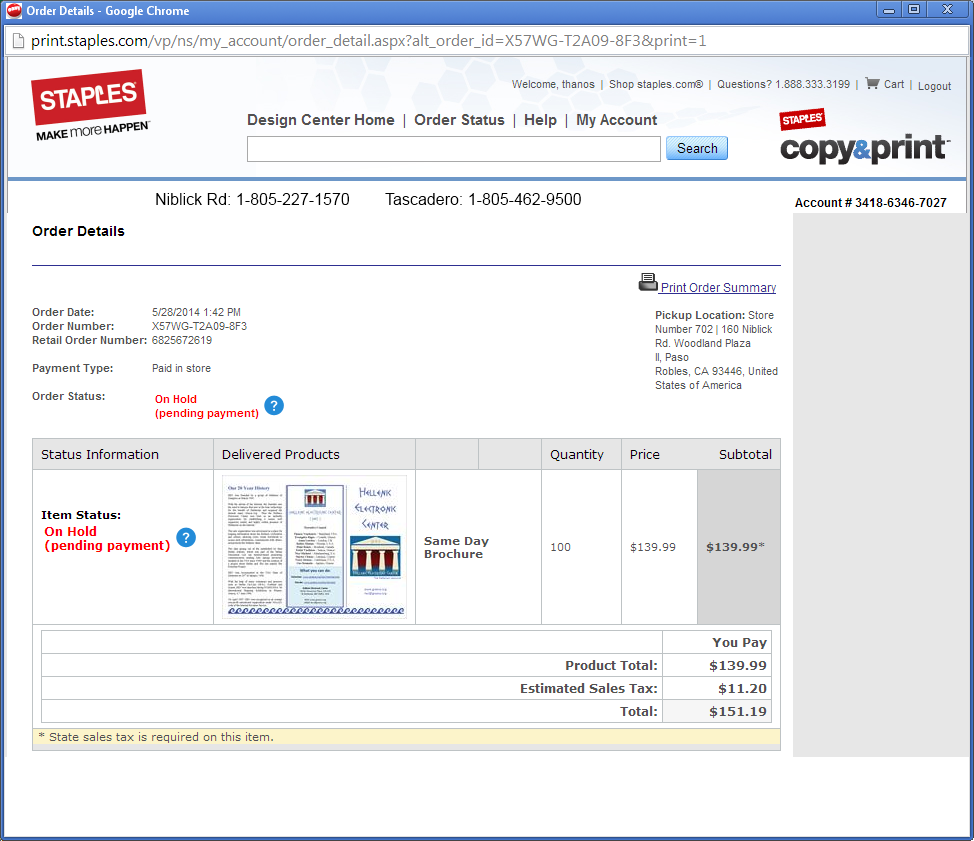The image size is (974, 841).
Task: Open the shopping cart icon
Action: point(872,83)
